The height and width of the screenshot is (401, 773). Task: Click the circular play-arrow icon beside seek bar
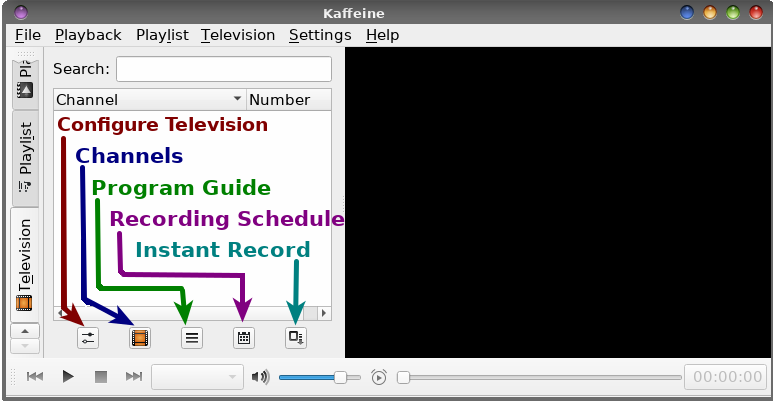tap(379, 377)
